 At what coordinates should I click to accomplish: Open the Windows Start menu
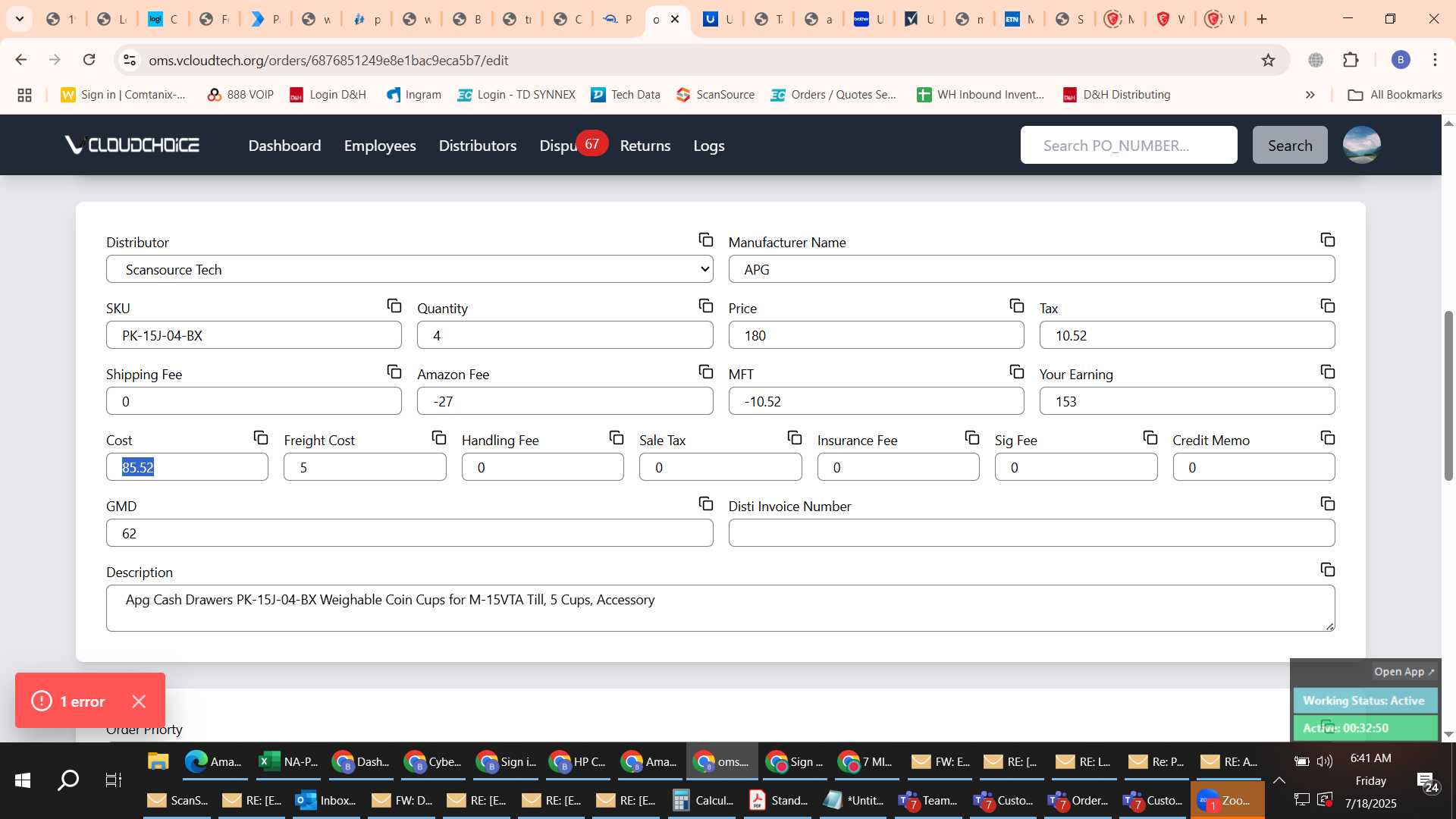[x=23, y=780]
